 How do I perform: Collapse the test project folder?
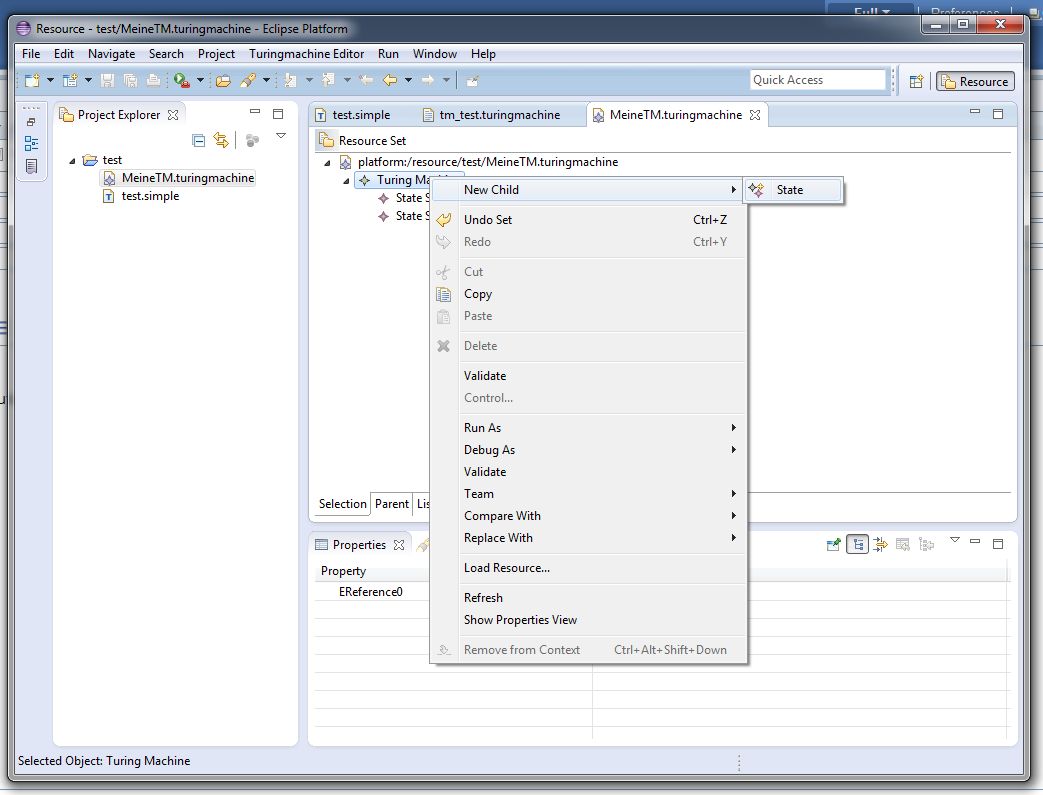[72, 160]
